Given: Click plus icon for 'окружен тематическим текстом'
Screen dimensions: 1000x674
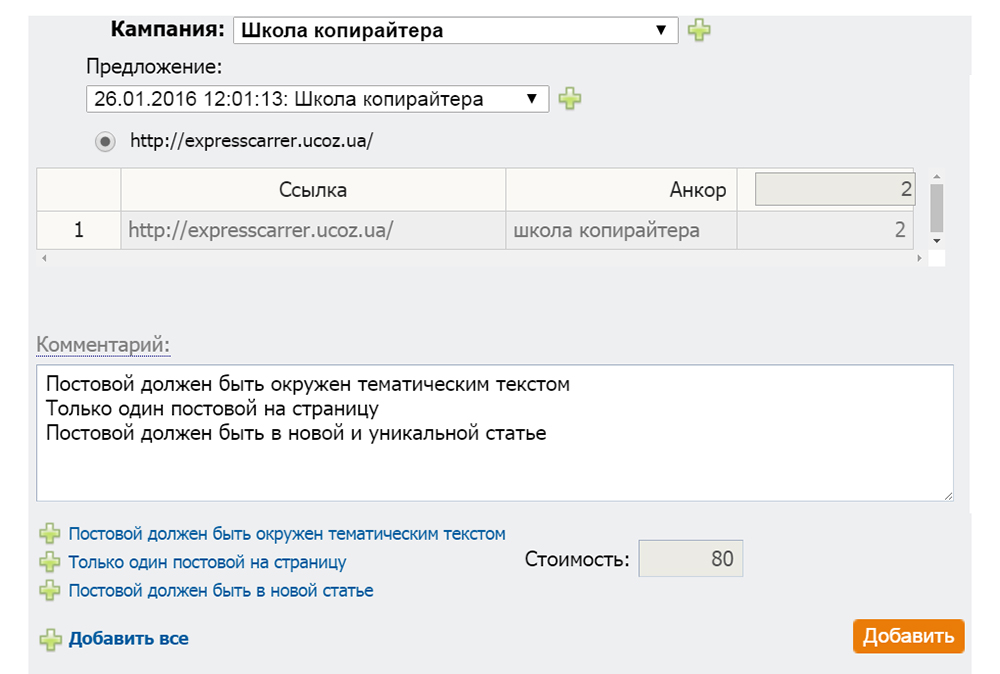Looking at the screenshot, I should point(49,534).
